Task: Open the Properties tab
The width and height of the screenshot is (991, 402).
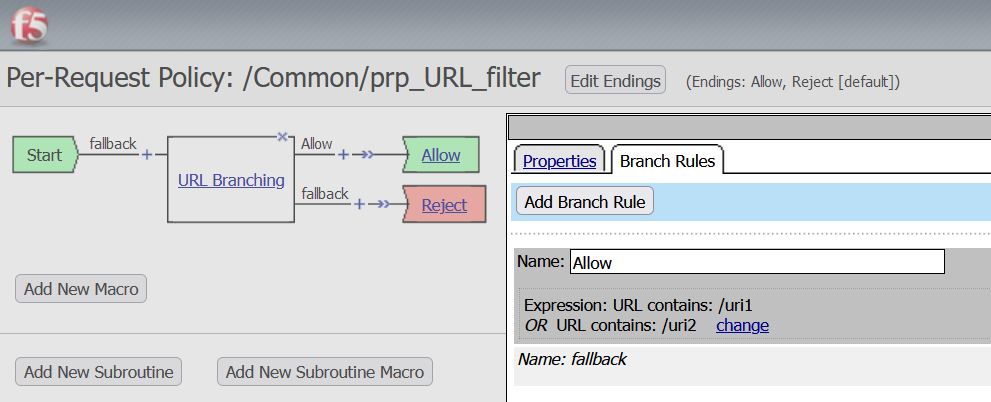Action: click(x=559, y=160)
